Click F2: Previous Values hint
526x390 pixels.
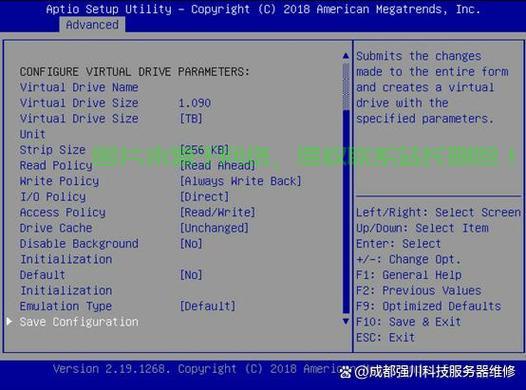tap(419, 290)
